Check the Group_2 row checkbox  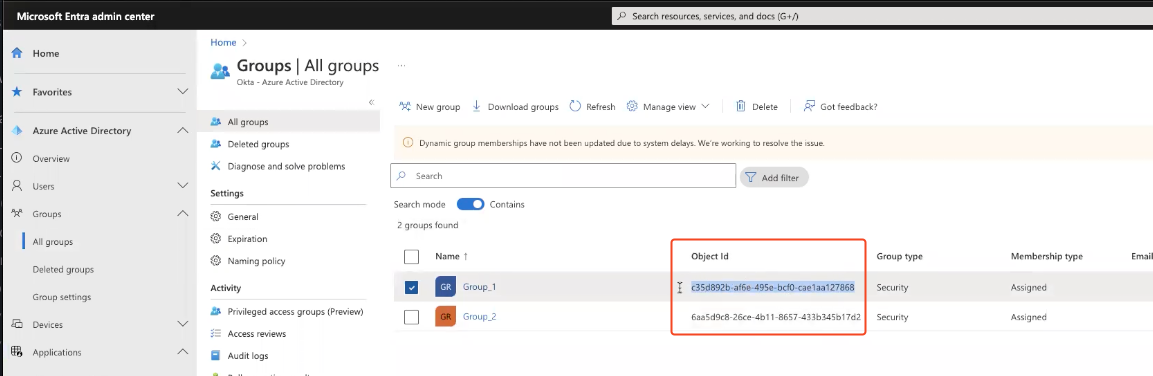click(x=412, y=317)
